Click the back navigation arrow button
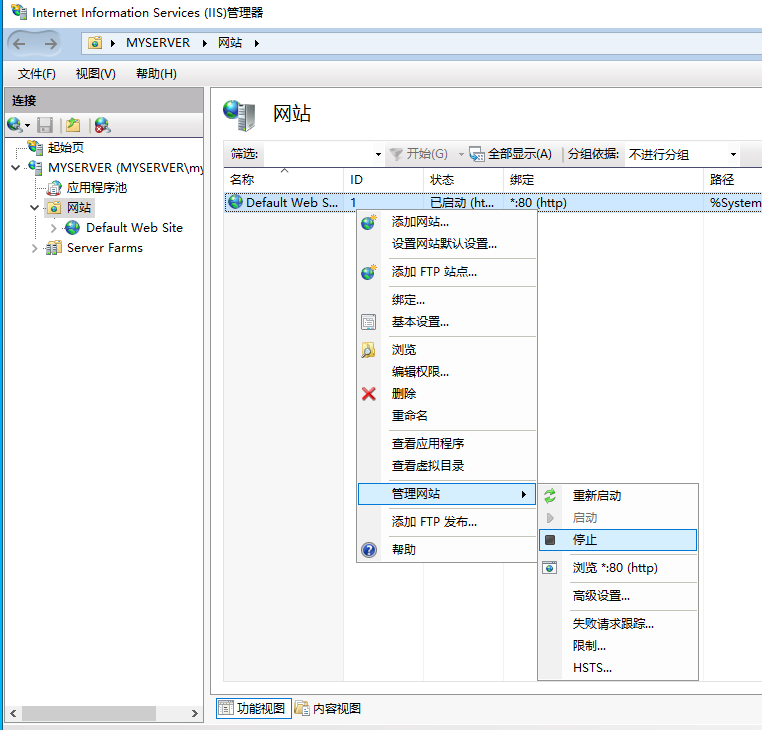 pyautogui.click(x=20, y=43)
